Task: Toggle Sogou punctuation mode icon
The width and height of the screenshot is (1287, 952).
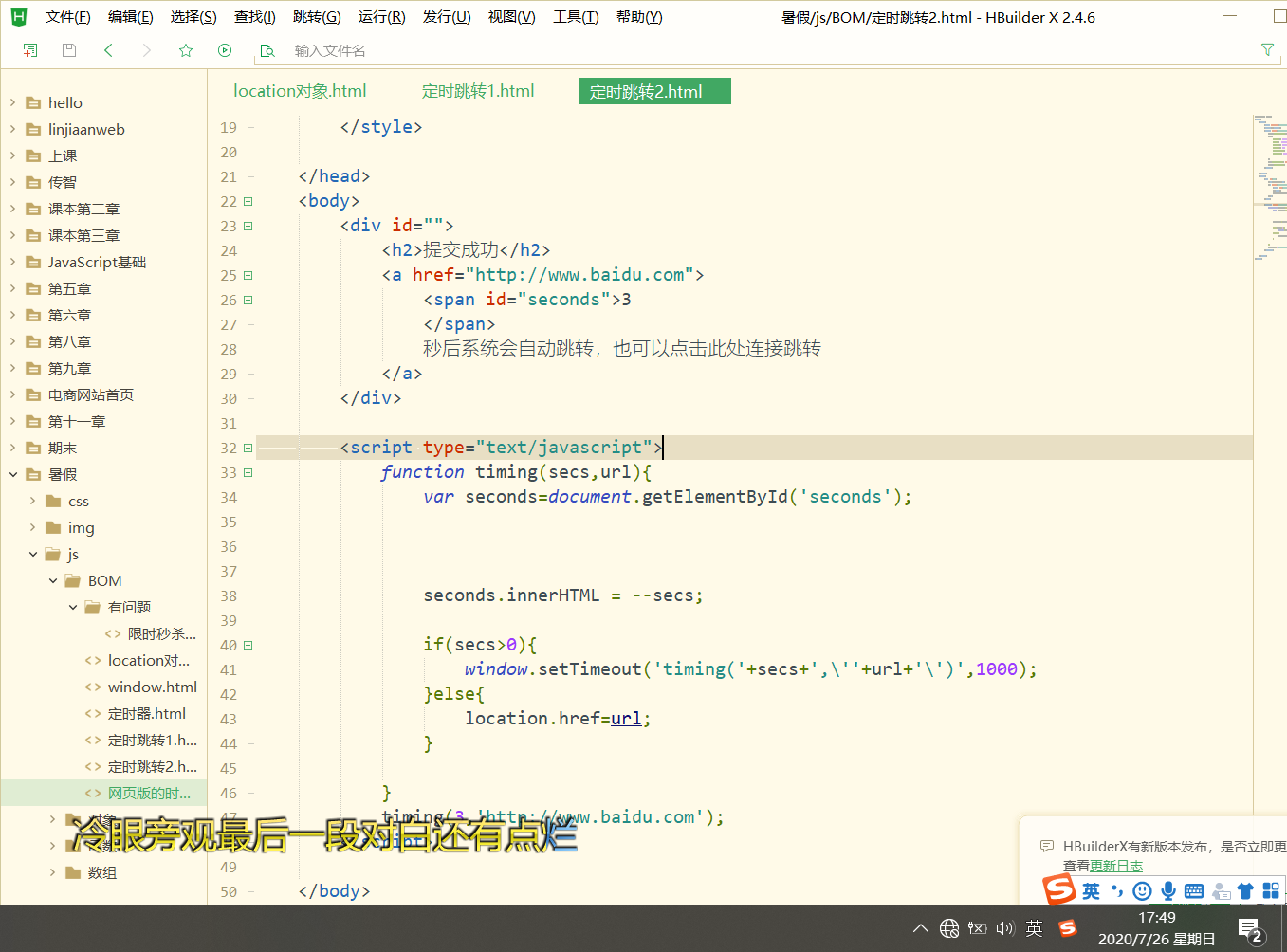Action: point(1117,890)
